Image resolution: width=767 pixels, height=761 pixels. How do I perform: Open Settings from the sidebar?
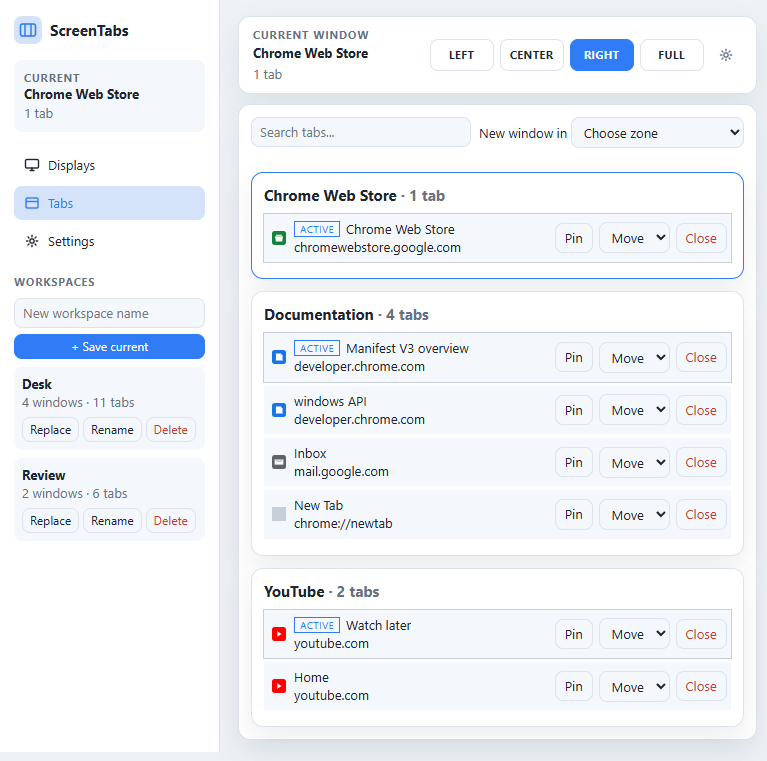(x=109, y=241)
